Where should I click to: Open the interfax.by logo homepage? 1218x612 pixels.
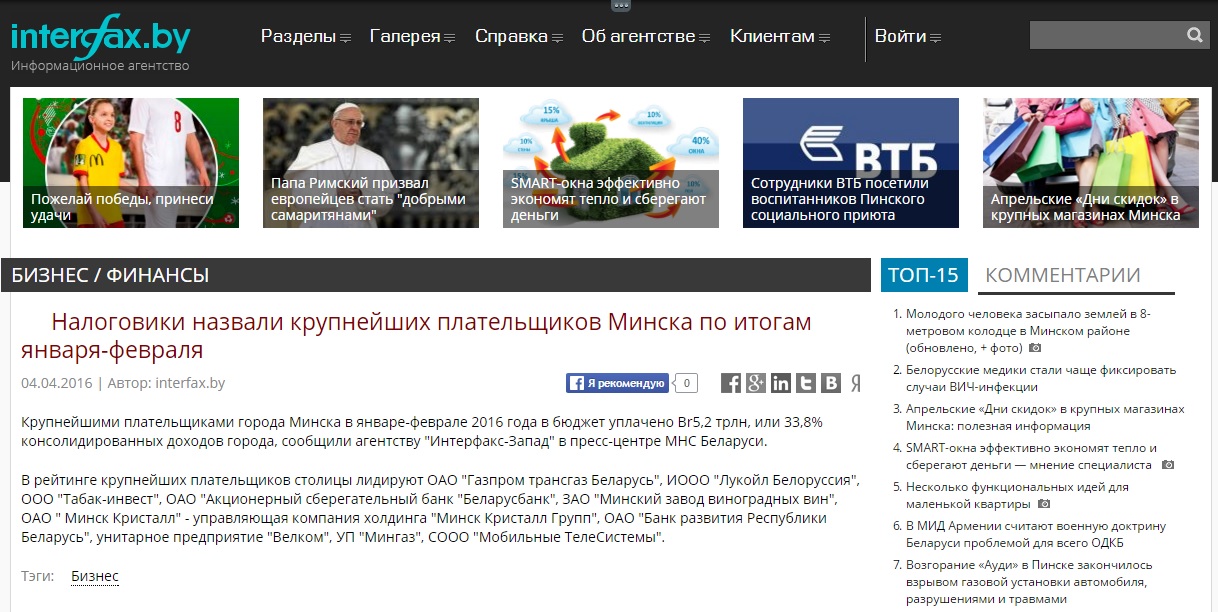pyautogui.click(x=100, y=36)
